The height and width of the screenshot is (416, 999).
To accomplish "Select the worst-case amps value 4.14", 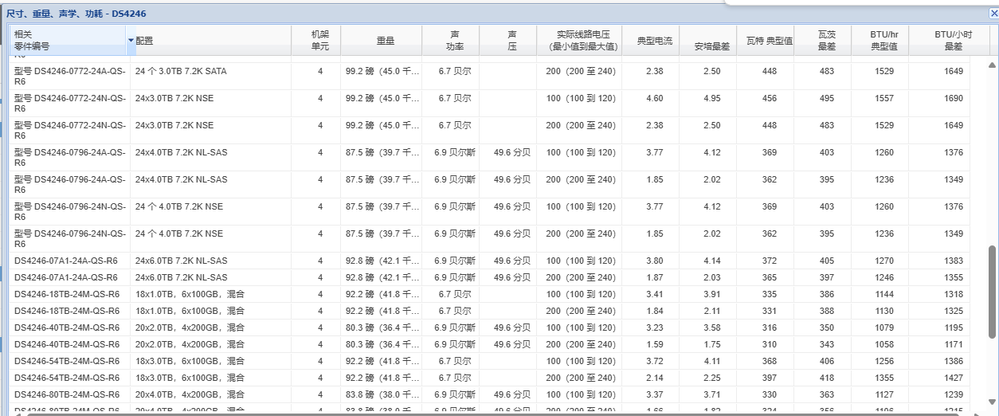I will 712,261.
